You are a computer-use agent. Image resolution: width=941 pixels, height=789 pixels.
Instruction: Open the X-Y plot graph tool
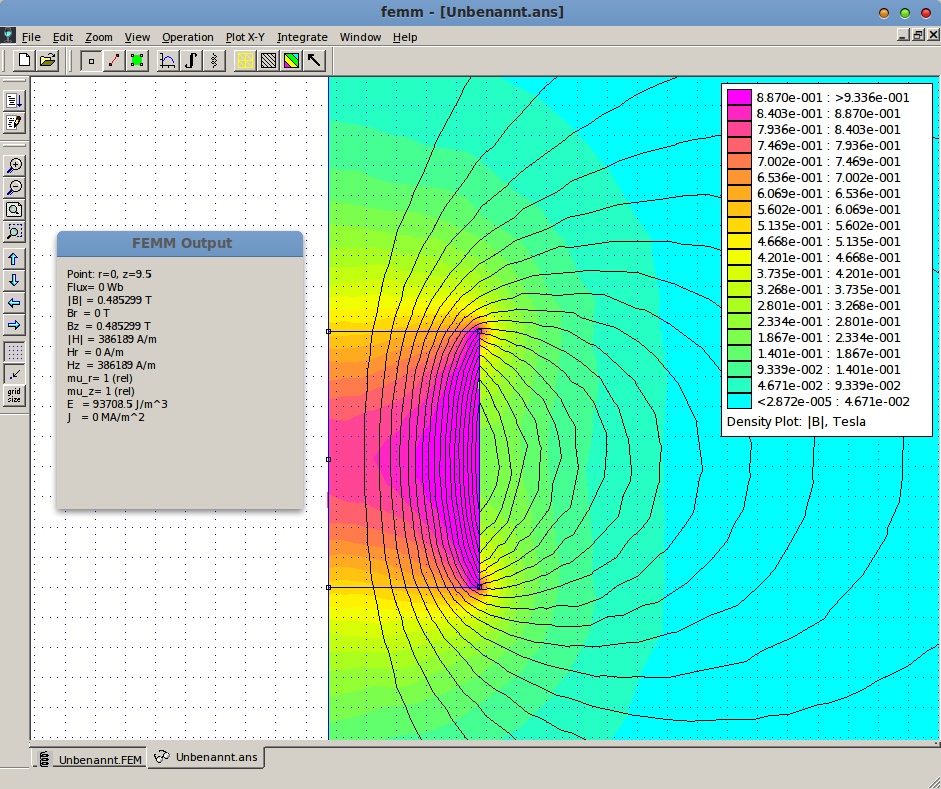(x=167, y=61)
